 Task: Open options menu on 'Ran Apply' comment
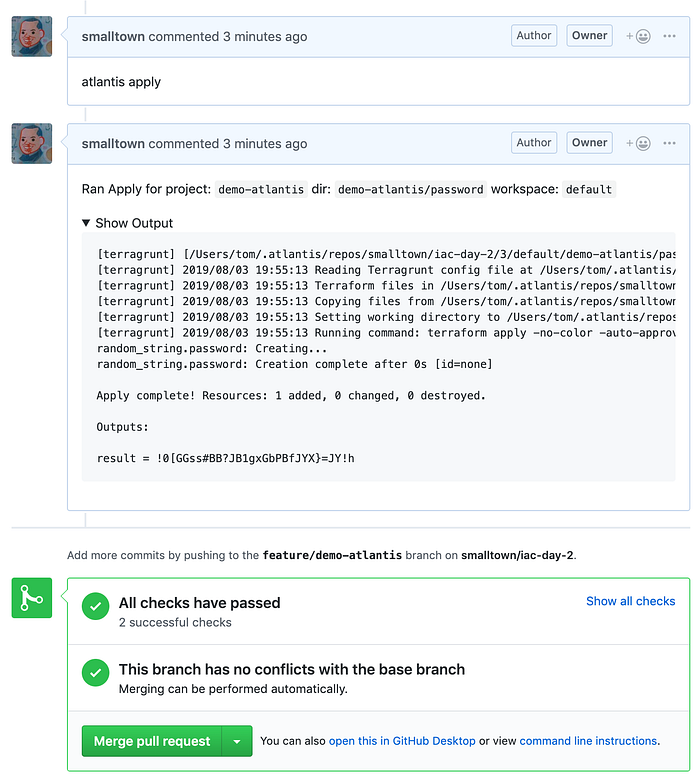(669, 143)
